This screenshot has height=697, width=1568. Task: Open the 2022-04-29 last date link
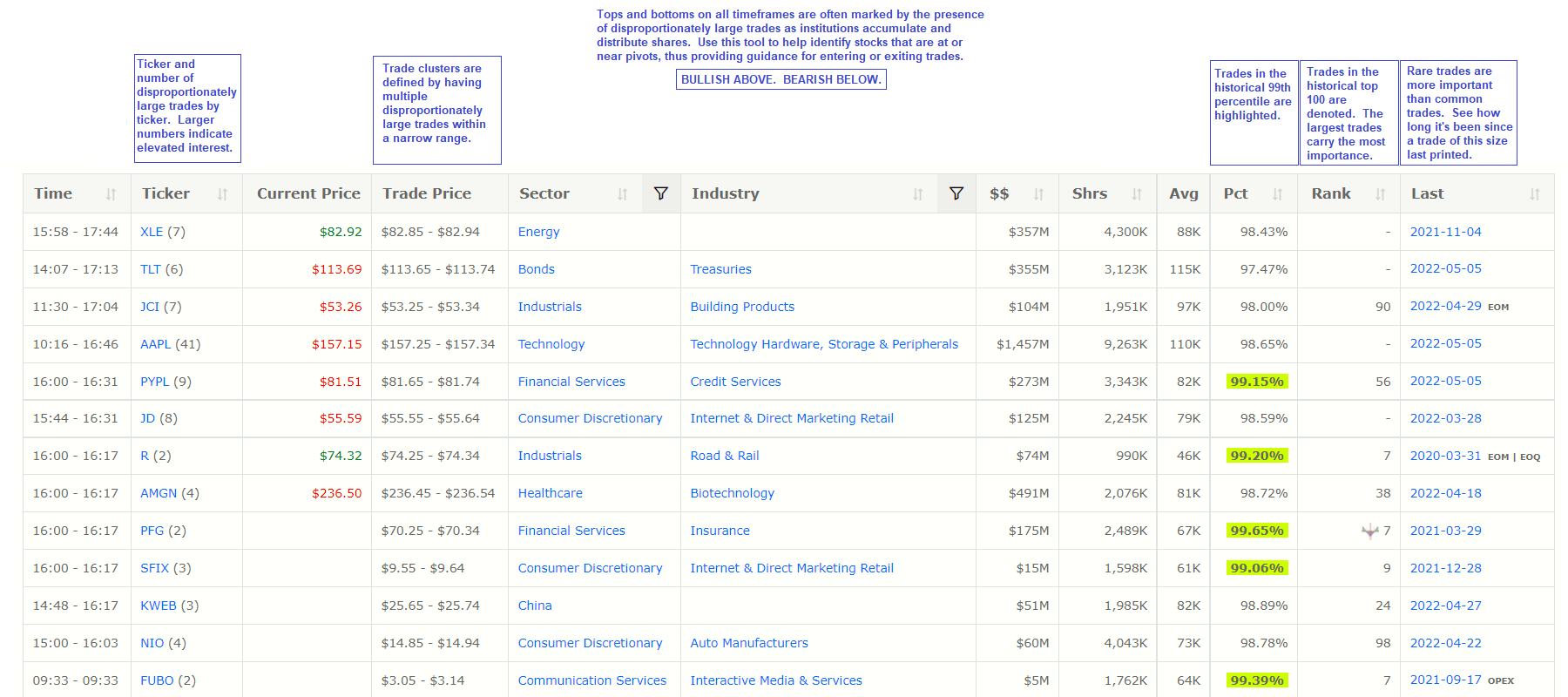(1446, 306)
